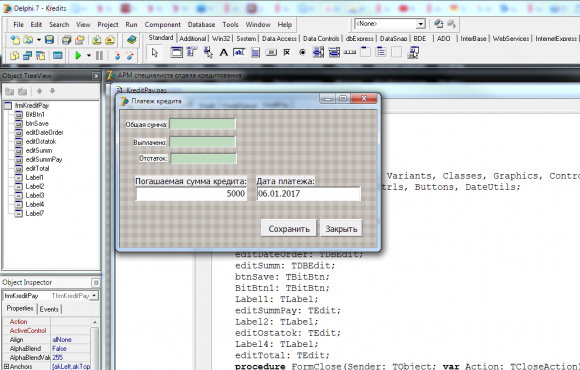Click the Pause program icon

(100, 56)
